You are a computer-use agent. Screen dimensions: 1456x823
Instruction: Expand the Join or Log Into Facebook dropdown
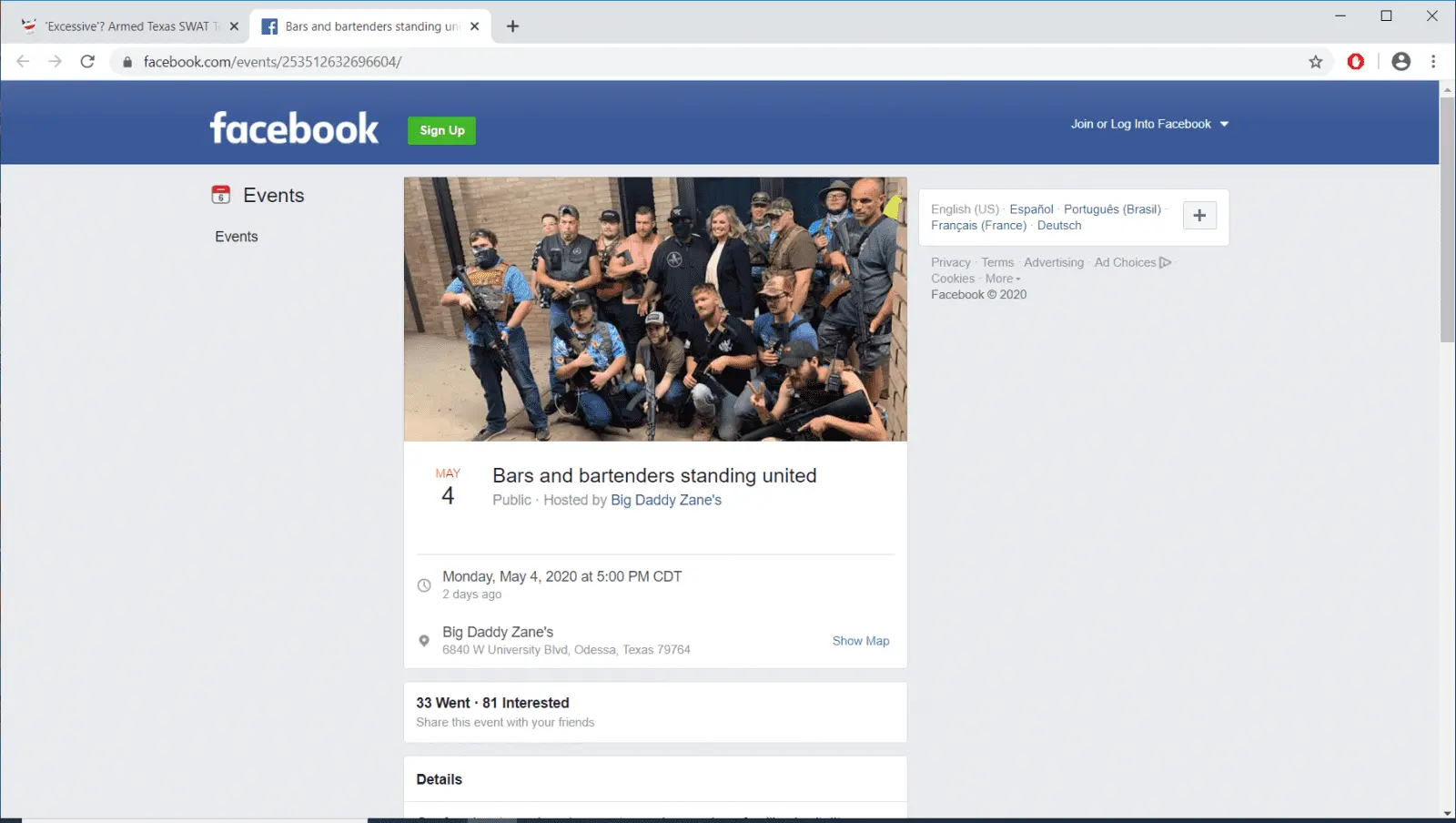(1148, 124)
